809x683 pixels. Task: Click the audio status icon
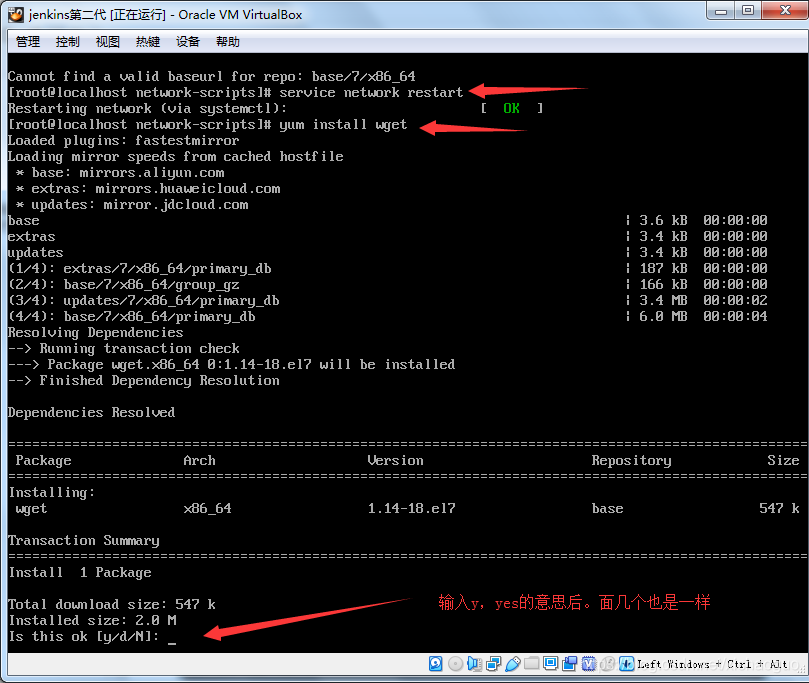click(x=474, y=663)
